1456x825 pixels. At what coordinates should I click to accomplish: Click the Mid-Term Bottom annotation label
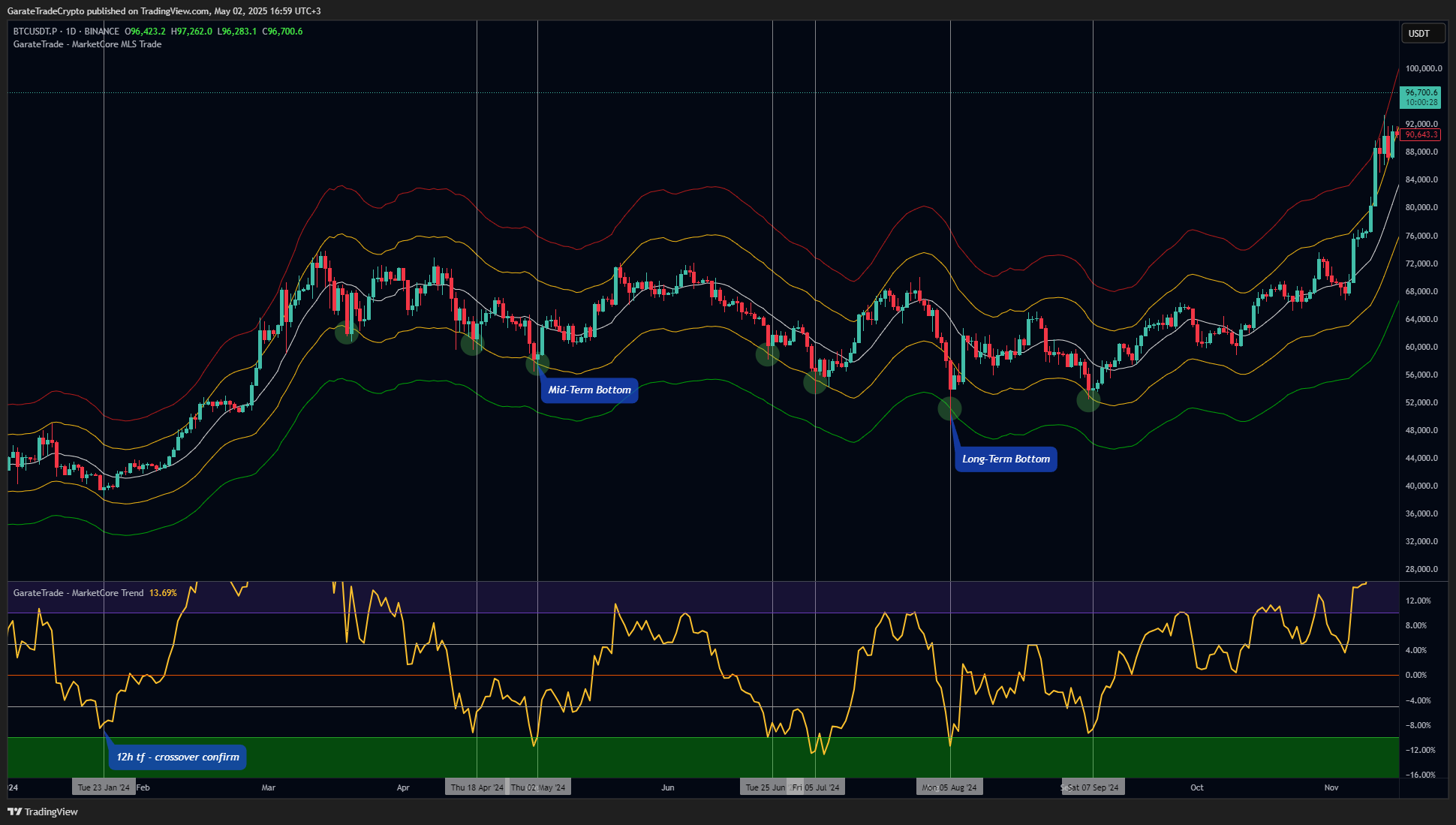click(589, 390)
